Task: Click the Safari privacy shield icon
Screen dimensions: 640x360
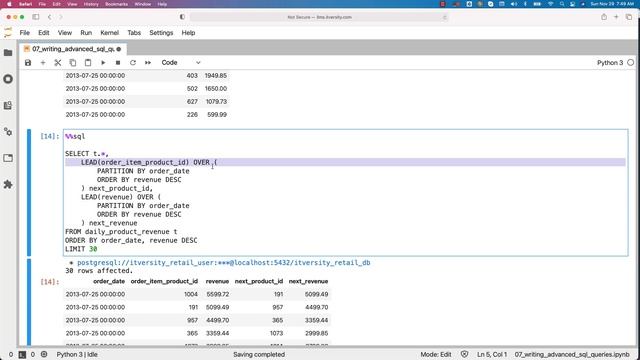Action: tap(182, 17)
